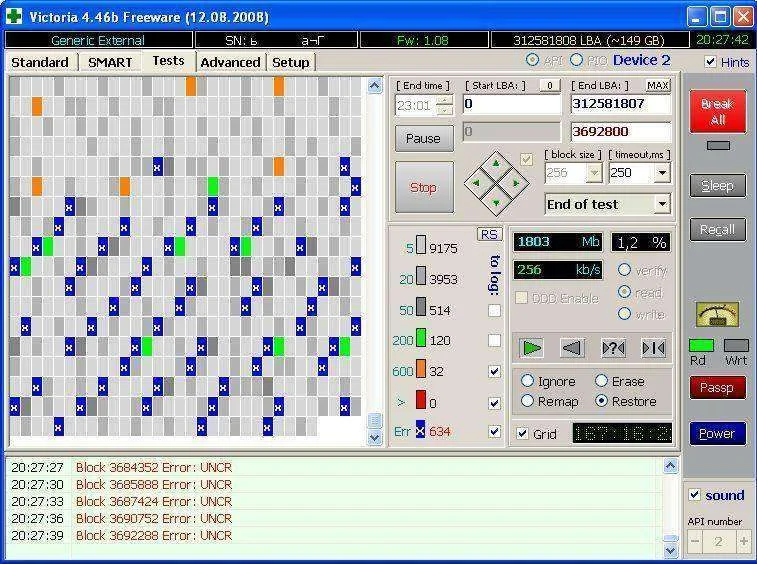Click the Pause button
The height and width of the screenshot is (564, 757).
[424, 139]
